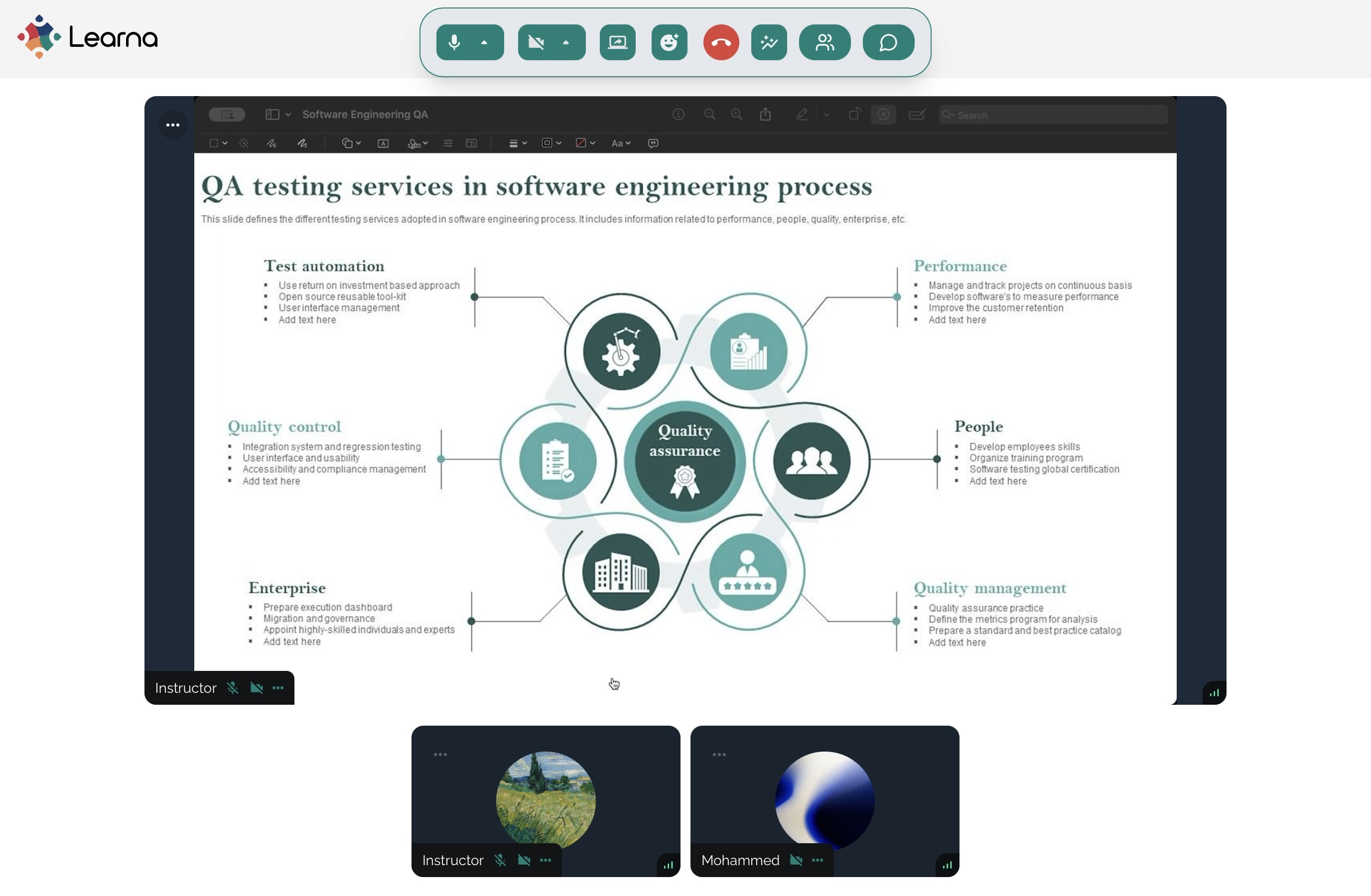Click the share screen button
The height and width of the screenshot is (896, 1371).
click(617, 43)
